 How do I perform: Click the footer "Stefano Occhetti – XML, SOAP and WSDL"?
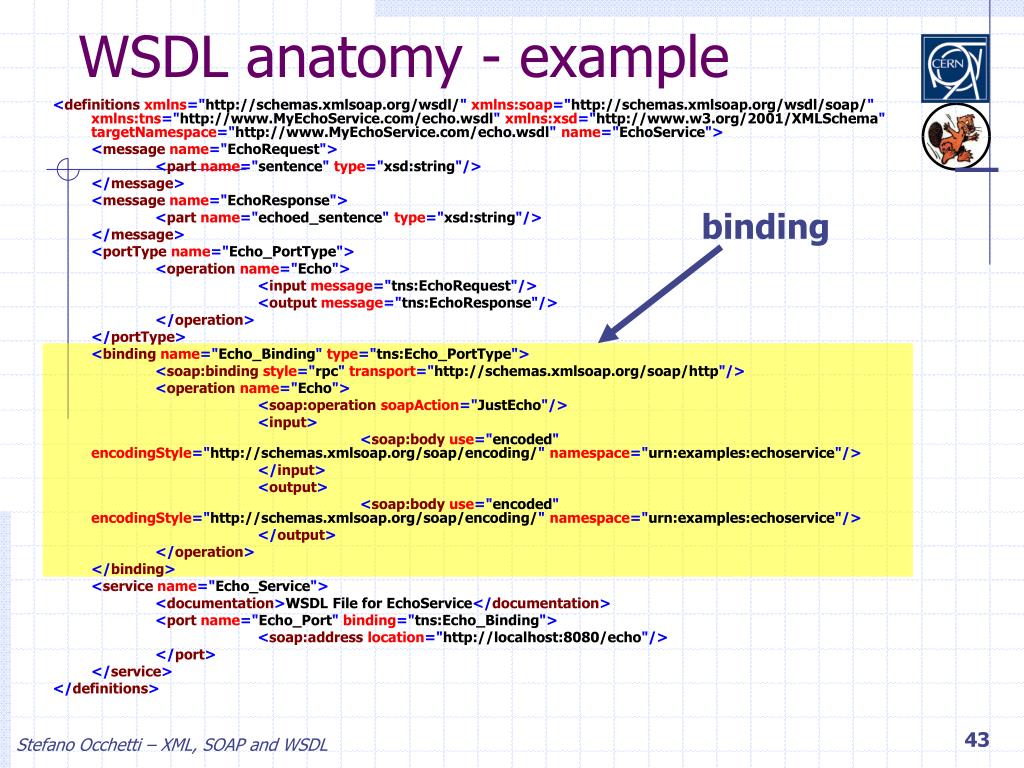pyautogui.click(x=172, y=744)
